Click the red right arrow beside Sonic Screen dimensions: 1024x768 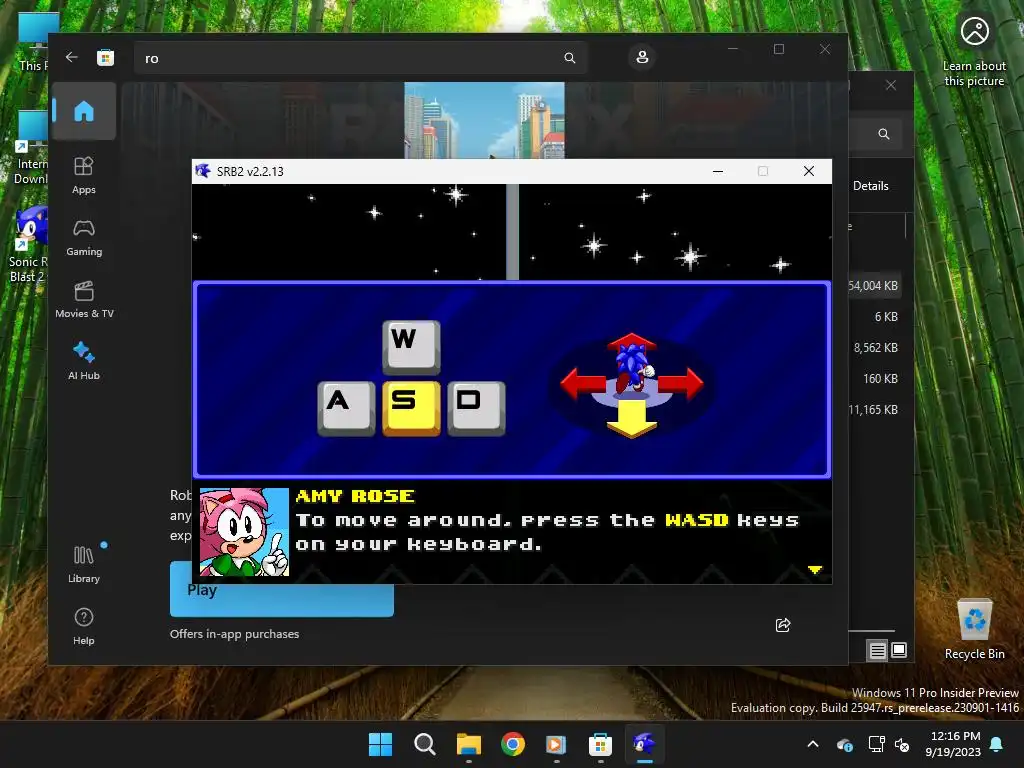pos(681,383)
